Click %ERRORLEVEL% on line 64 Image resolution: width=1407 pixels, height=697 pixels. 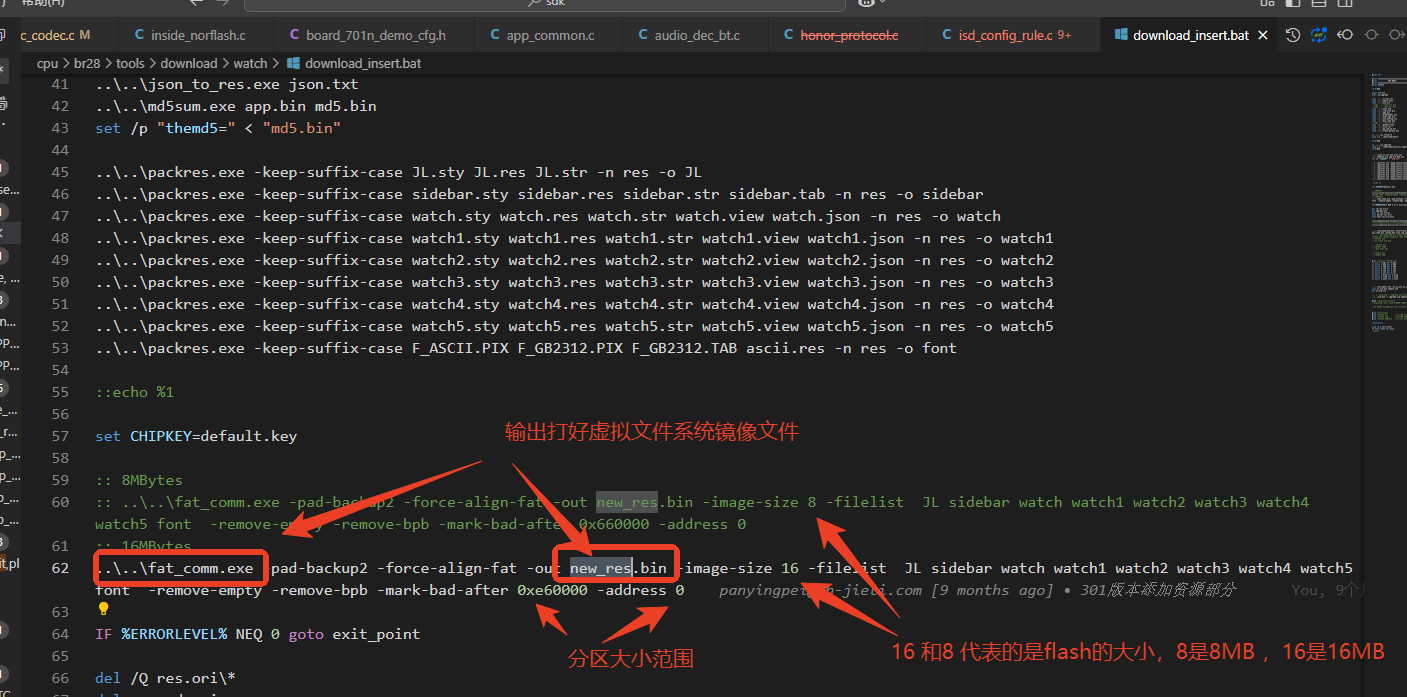[x=174, y=634]
